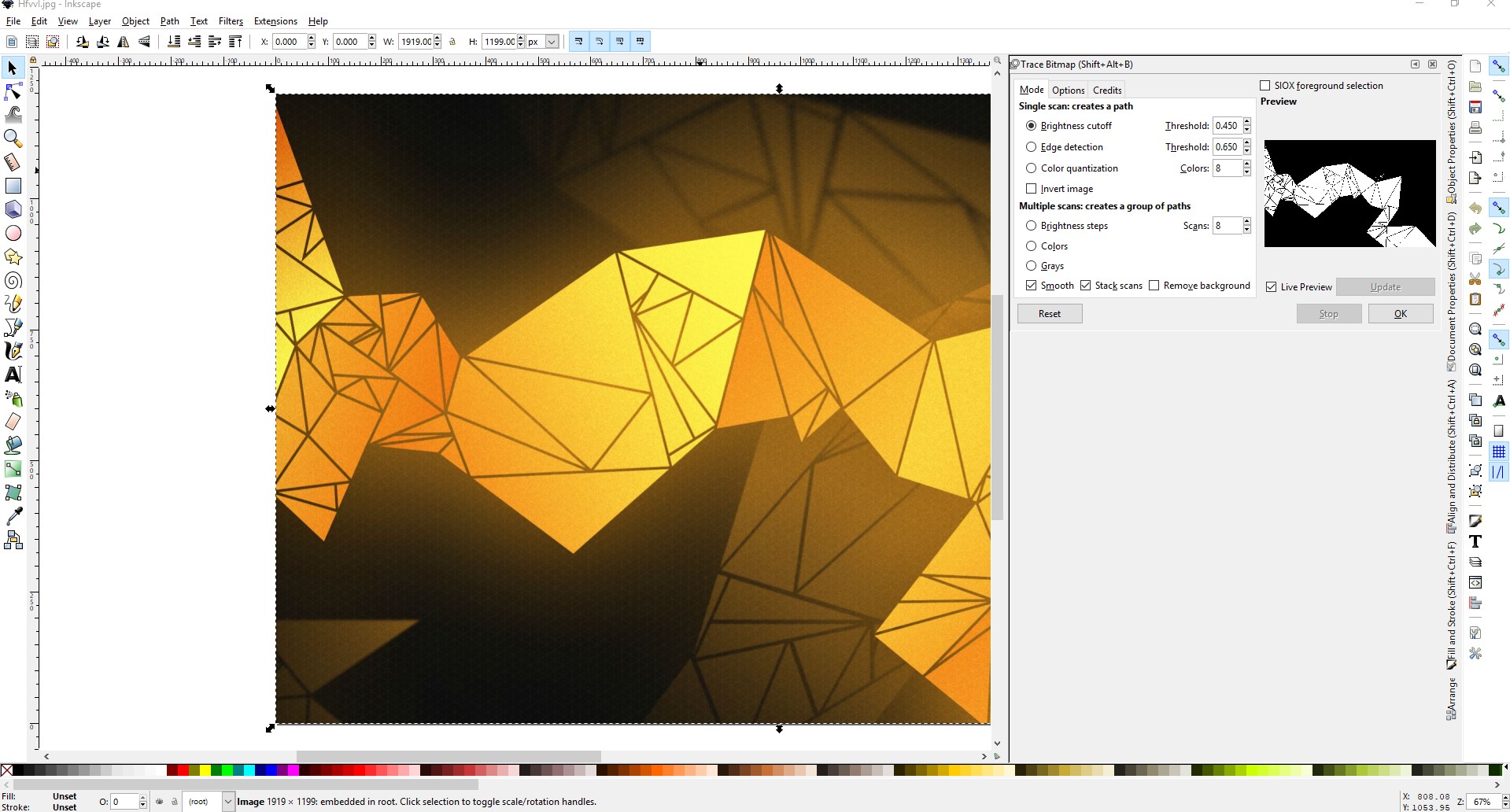Flip selection horizontally
This screenshot has height=812, width=1510.
click(x=124, y=42)
